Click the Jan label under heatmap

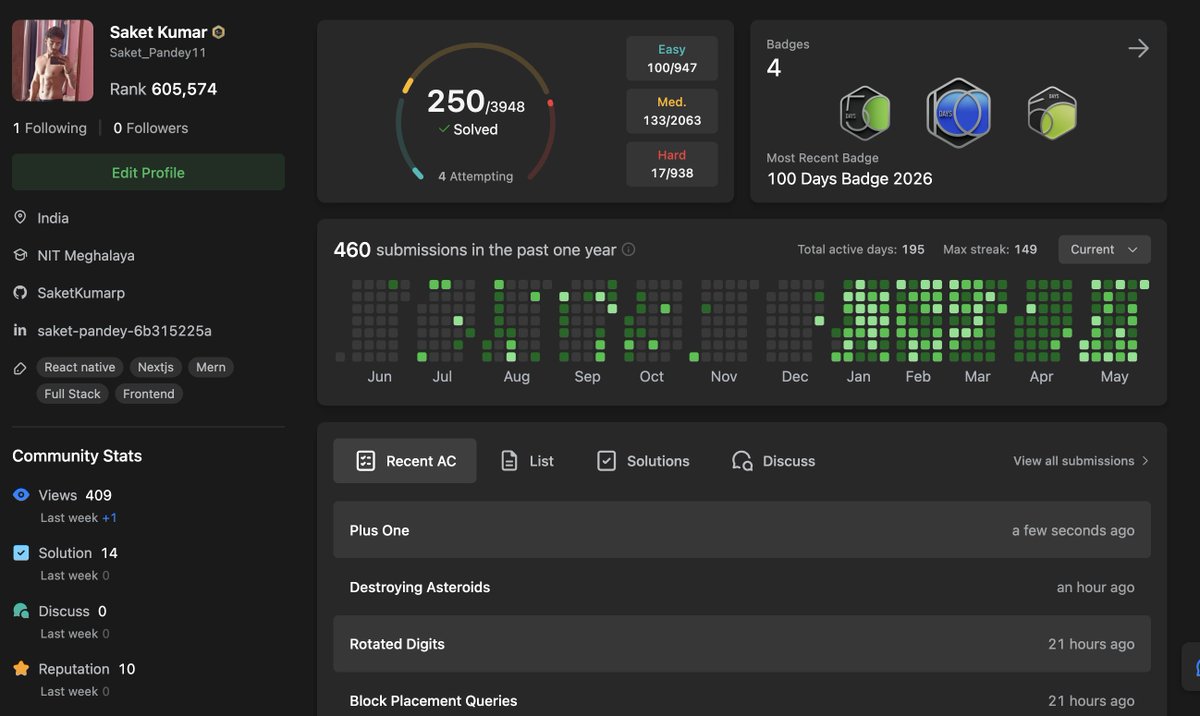pos(858,377)
